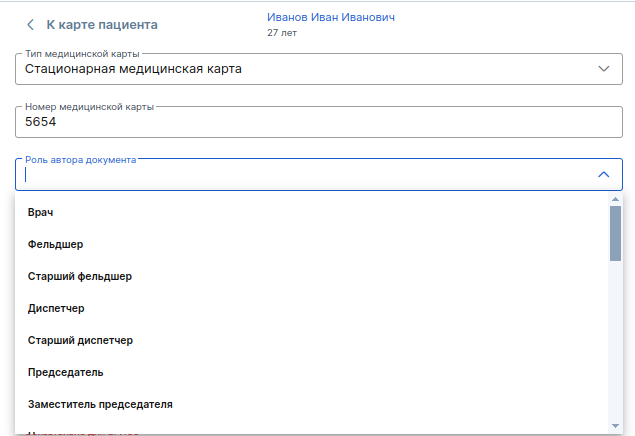Screen dimensions: 635x436
Task: Select the 'Председатель' role
Action: tap(65, 372)
